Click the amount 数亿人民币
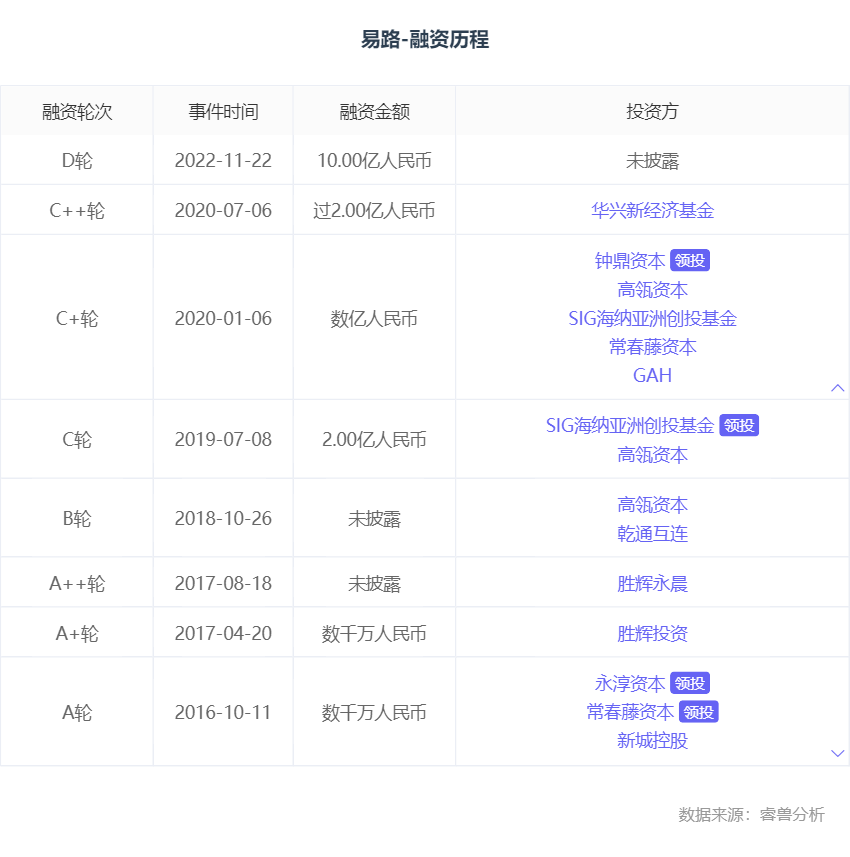850x857 pixels. [x=374, y=319]
